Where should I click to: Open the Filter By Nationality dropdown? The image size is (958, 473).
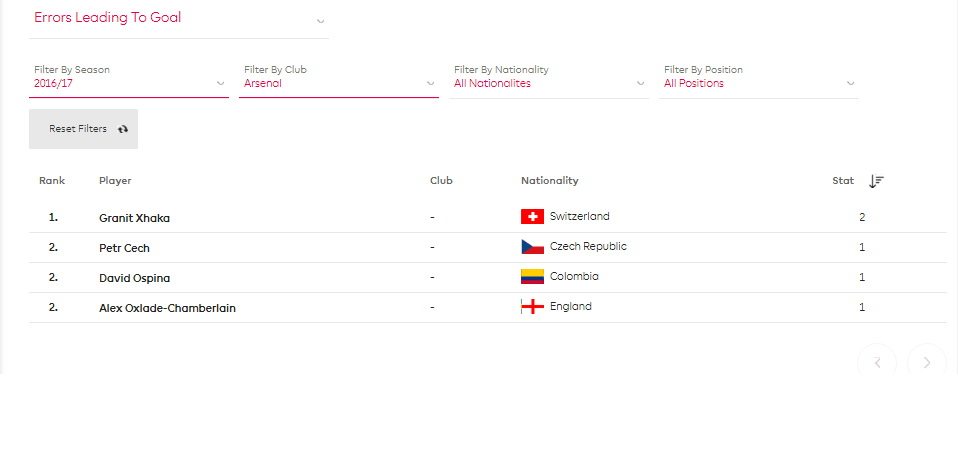click(549, 78)
